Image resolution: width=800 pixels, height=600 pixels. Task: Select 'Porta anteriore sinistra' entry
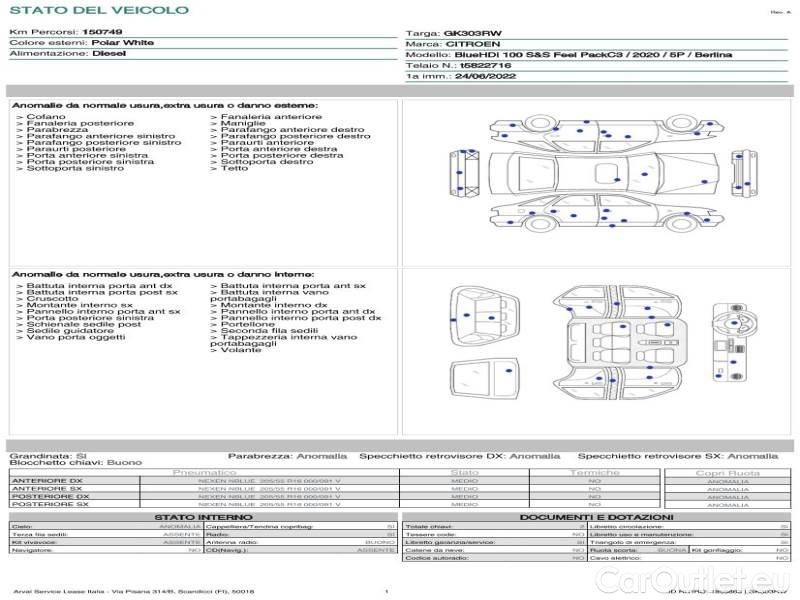(x=87, y=156)
